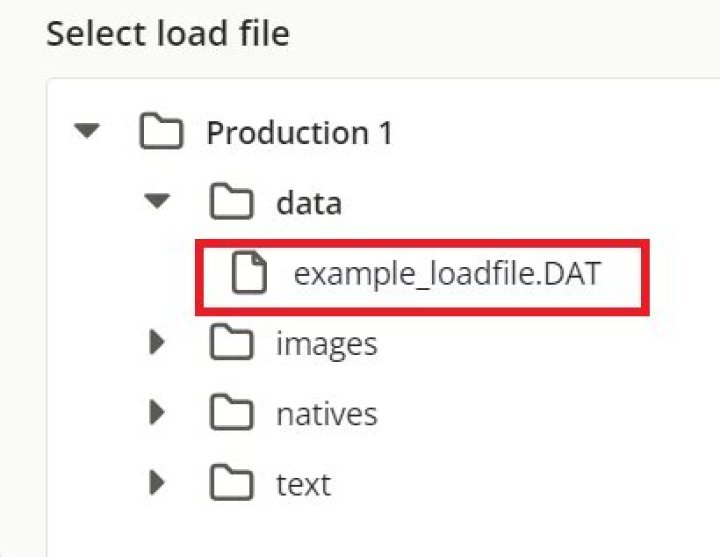Select the Production 1 tree label
The height and width of the screenshot is (557, 720).
299,132
